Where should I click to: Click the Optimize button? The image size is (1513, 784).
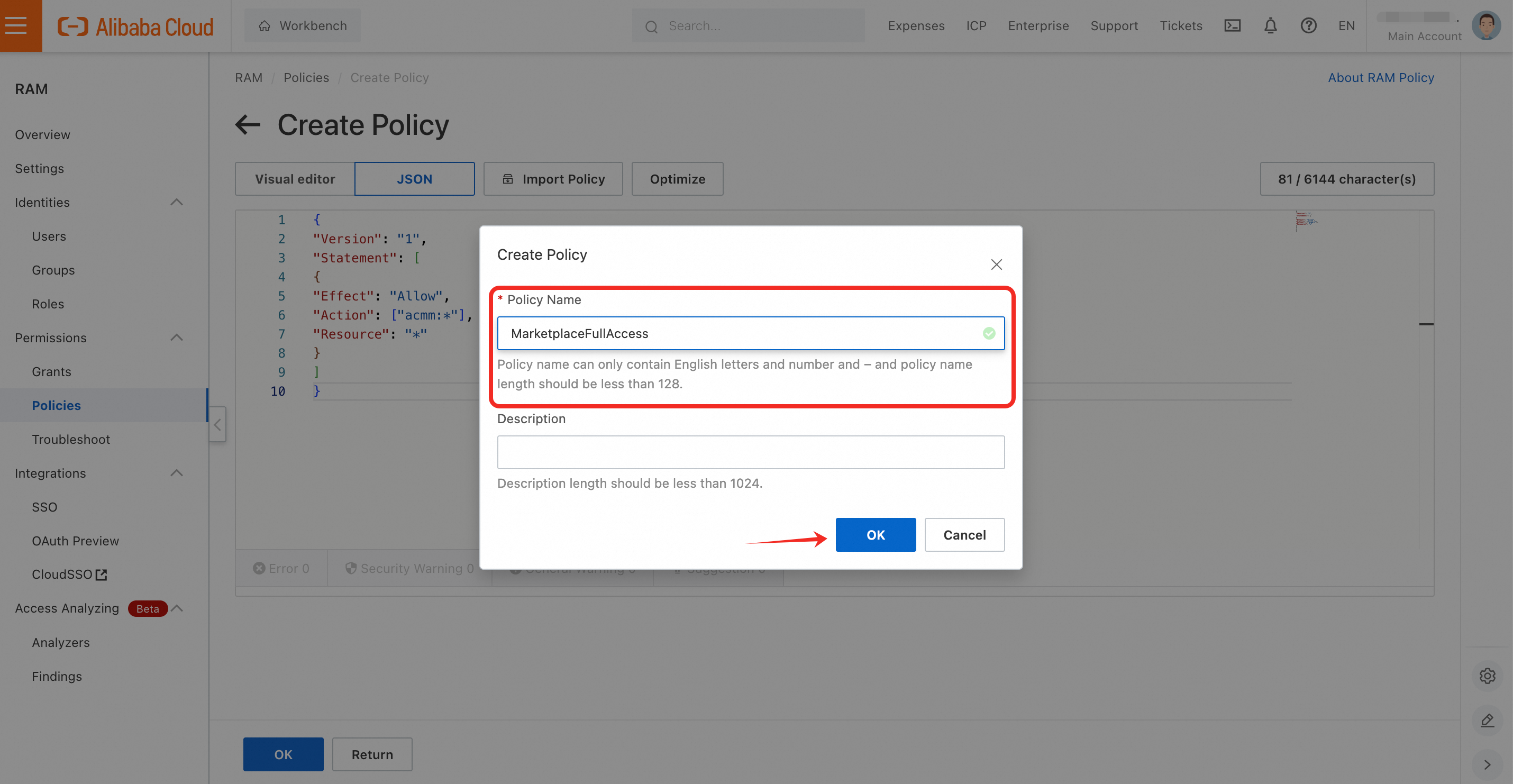tap(677, 178)
